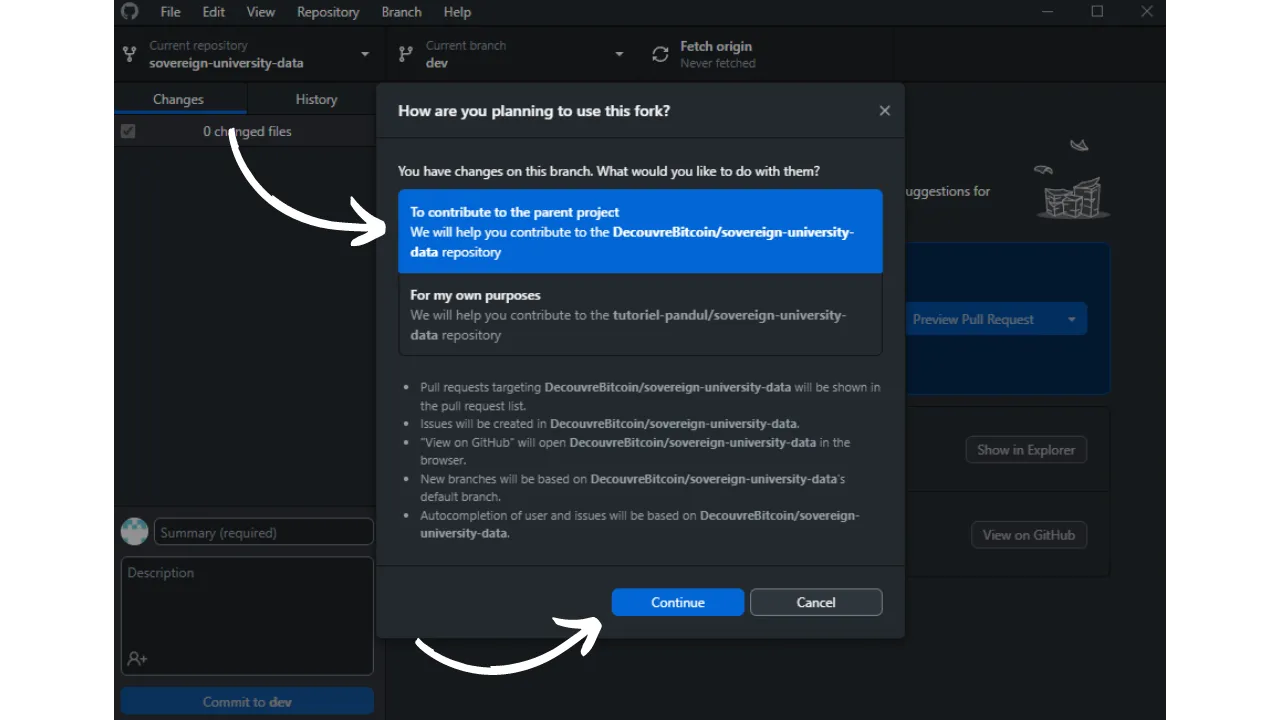This screenshot has width=1280, height=720.
Task: Click the Fetch origin button
Action: [x=766, y=54]
